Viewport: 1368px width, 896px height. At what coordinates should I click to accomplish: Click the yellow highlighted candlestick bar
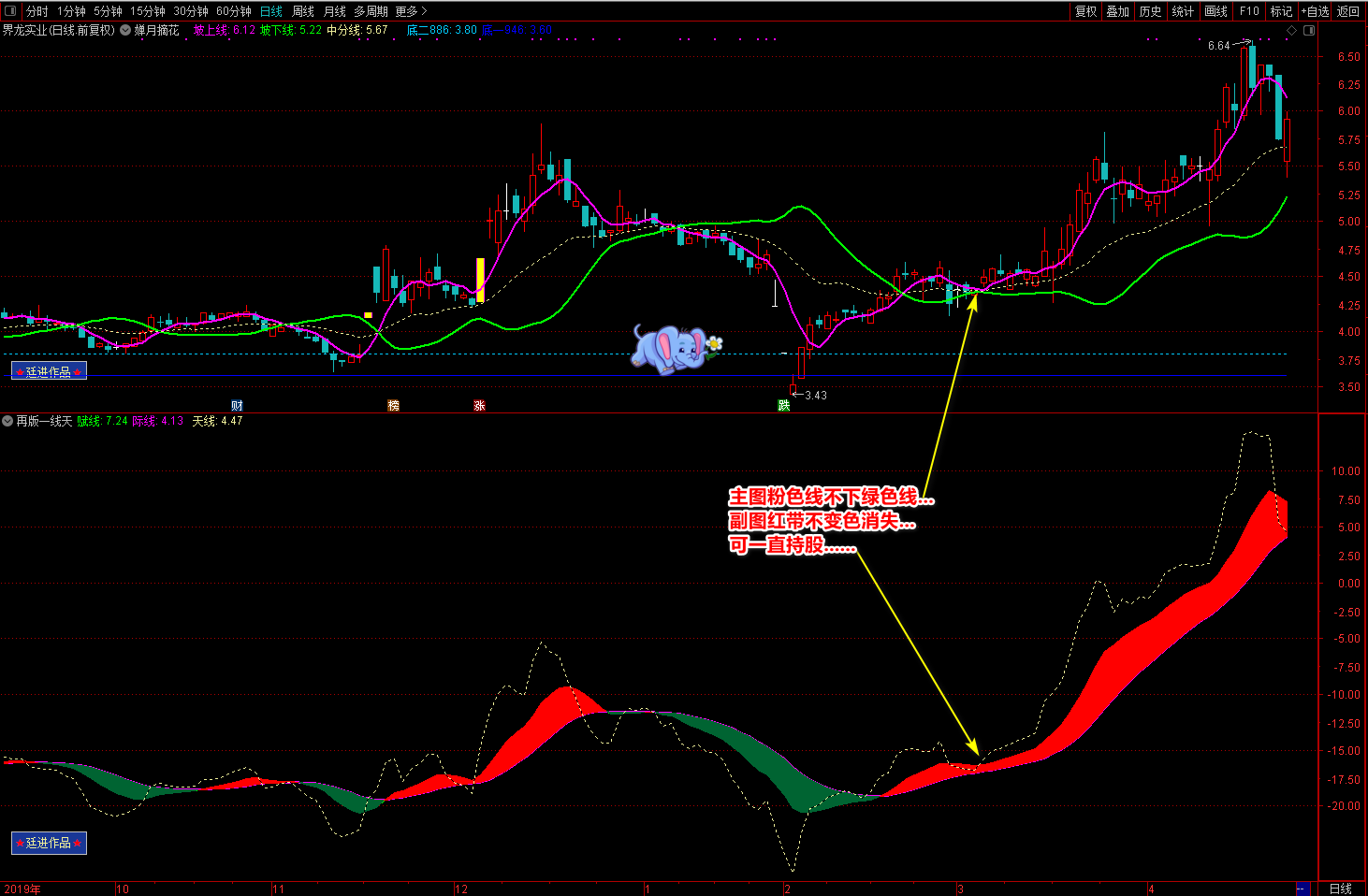481,279
